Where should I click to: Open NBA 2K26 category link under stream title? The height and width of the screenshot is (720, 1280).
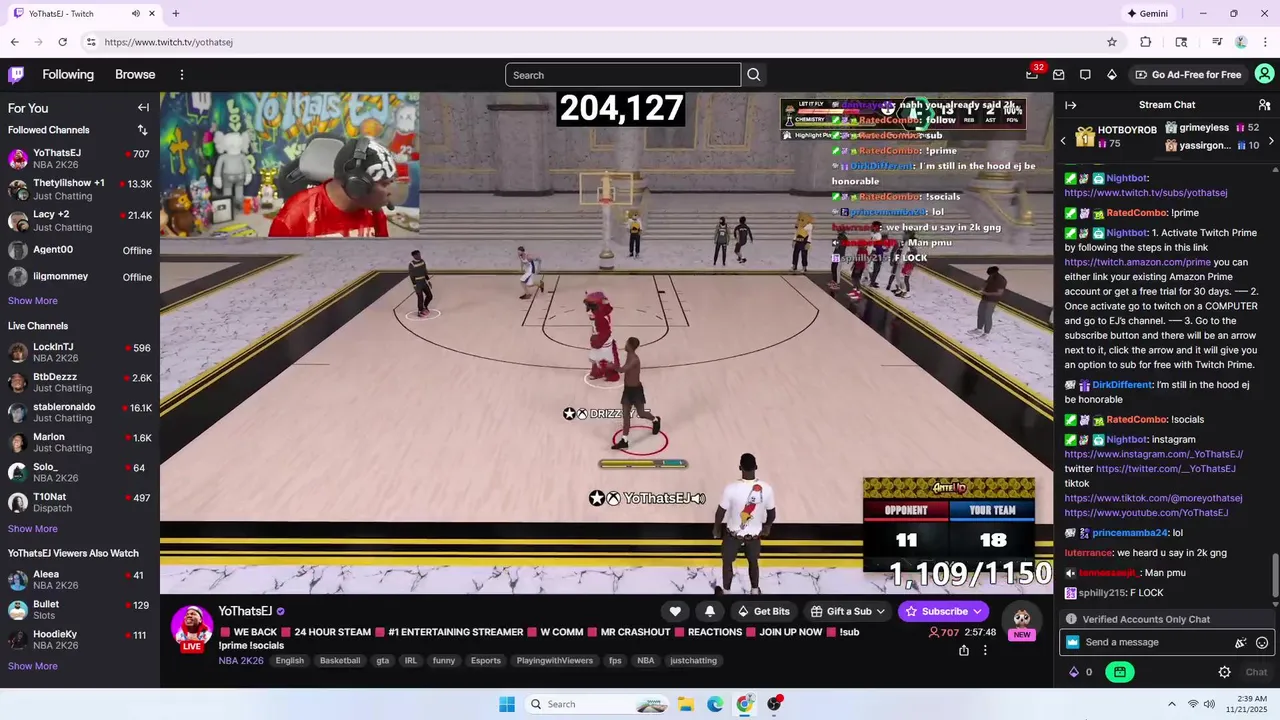tap(241, 661)
